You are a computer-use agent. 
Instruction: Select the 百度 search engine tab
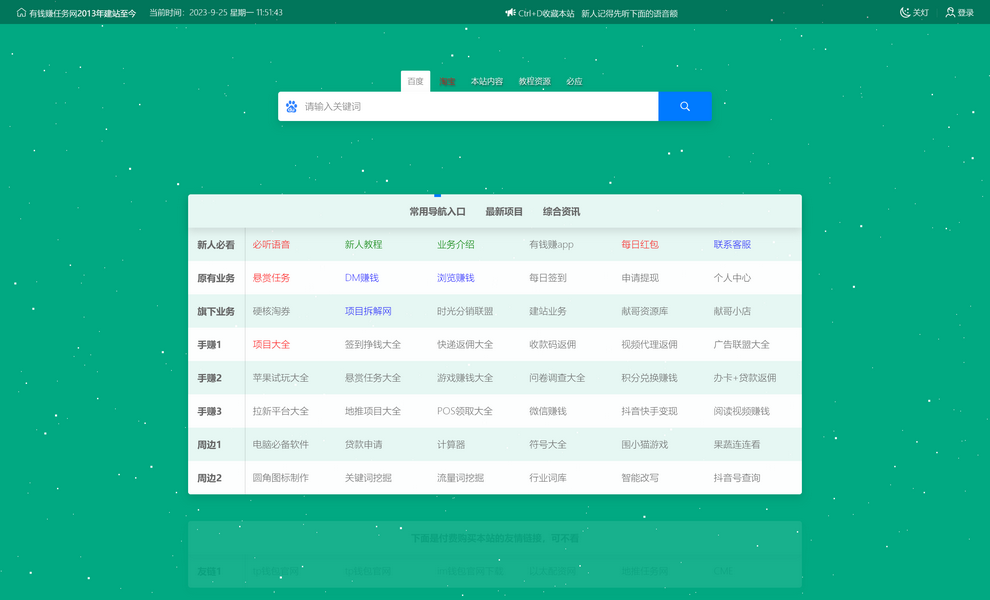coord(415,81)
